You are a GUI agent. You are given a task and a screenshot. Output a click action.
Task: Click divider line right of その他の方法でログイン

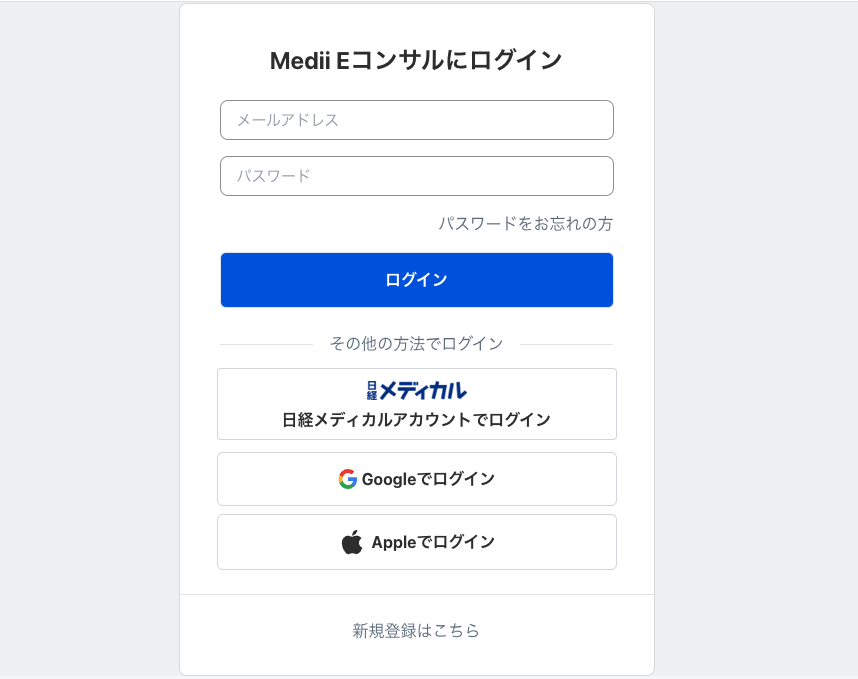pyautogui.click(x=566, y=344)
